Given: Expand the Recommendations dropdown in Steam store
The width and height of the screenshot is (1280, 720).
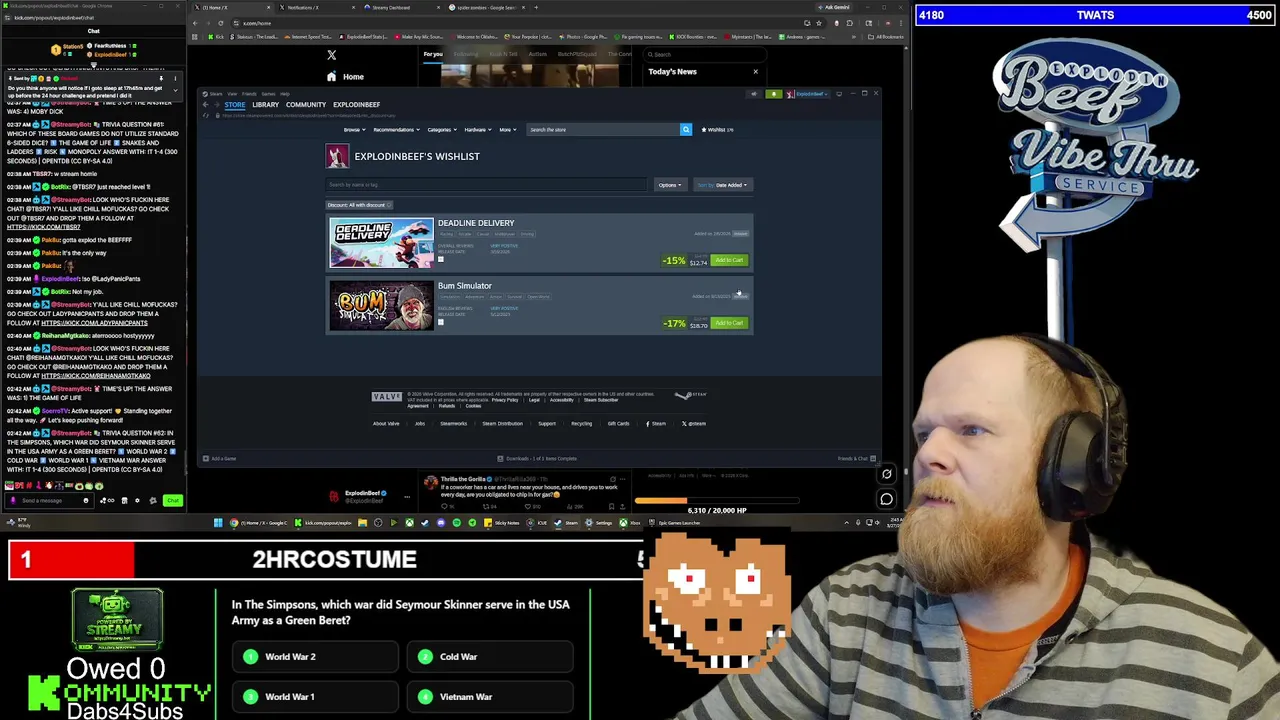Looking at the screenshot, I should click(395, 129).
